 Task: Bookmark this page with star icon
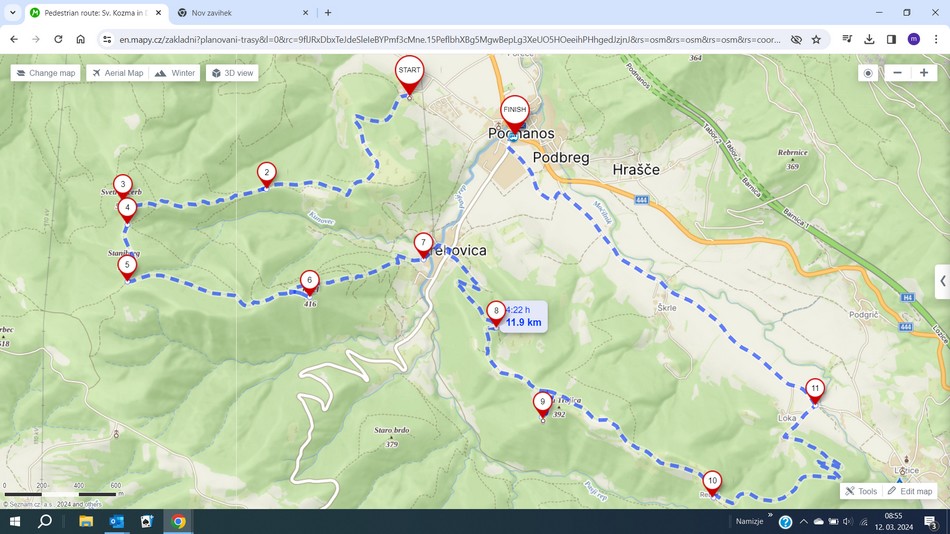coord(816,39)
